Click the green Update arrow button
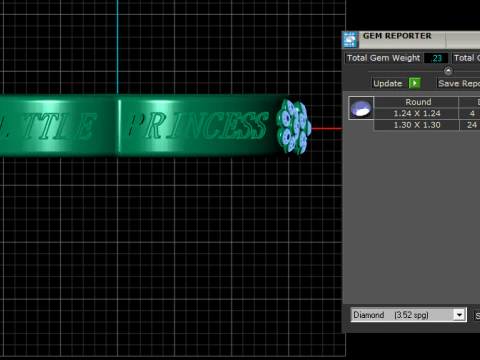480x360 pixels. [415, 83]
